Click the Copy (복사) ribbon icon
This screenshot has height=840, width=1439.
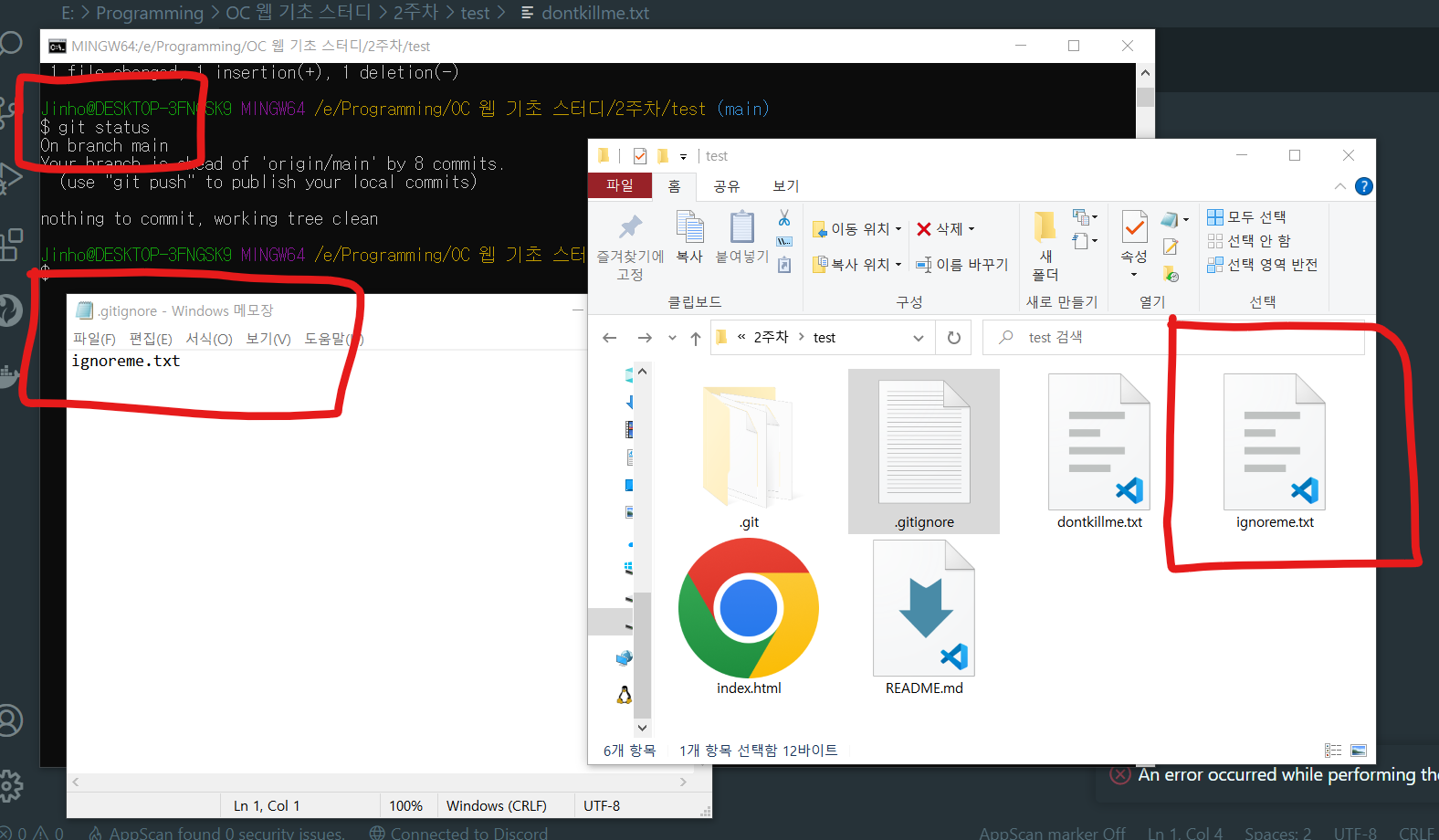[x=689, y=227]
